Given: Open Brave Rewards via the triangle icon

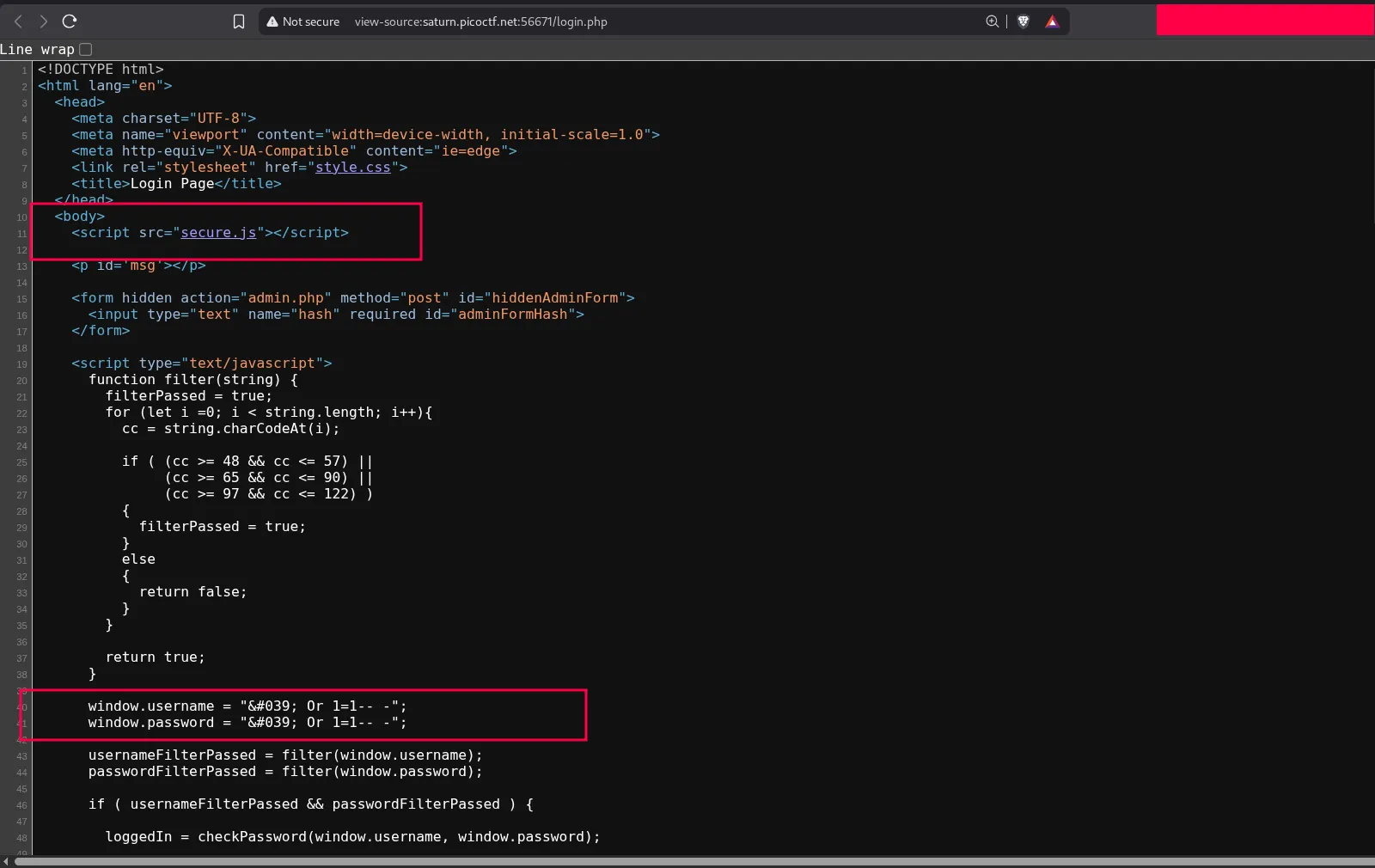Looking at the screenshot, I should point(1052,21).
